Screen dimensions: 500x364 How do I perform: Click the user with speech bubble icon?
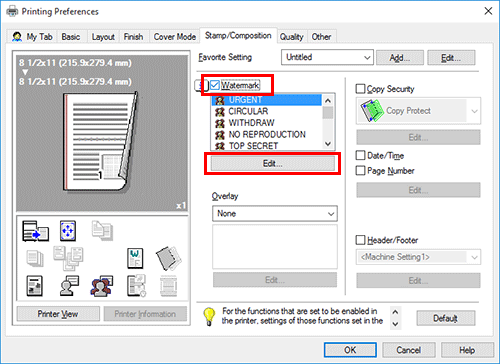69,286
